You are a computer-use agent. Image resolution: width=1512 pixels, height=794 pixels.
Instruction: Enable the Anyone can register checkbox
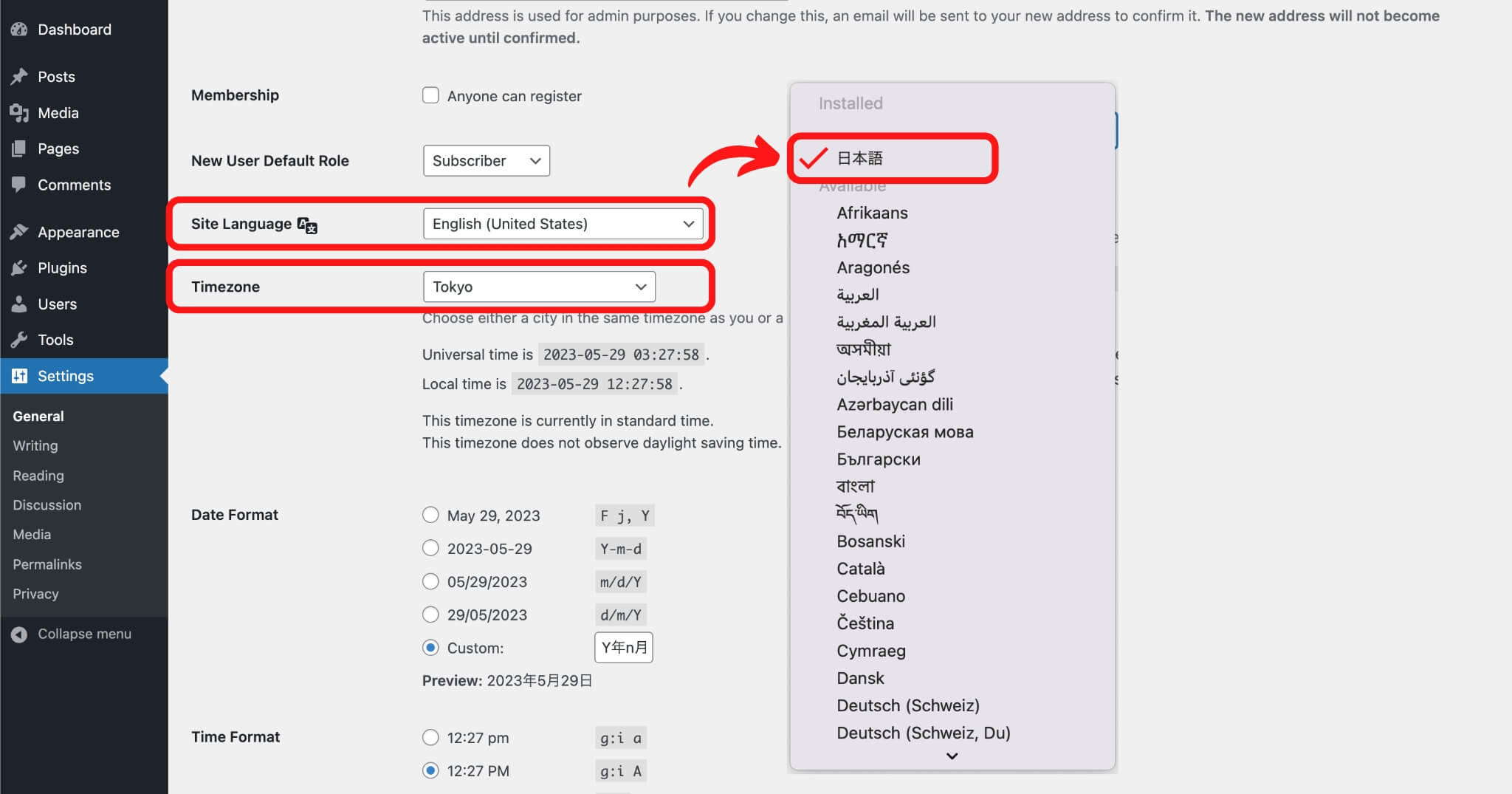[x=430, y=95]
